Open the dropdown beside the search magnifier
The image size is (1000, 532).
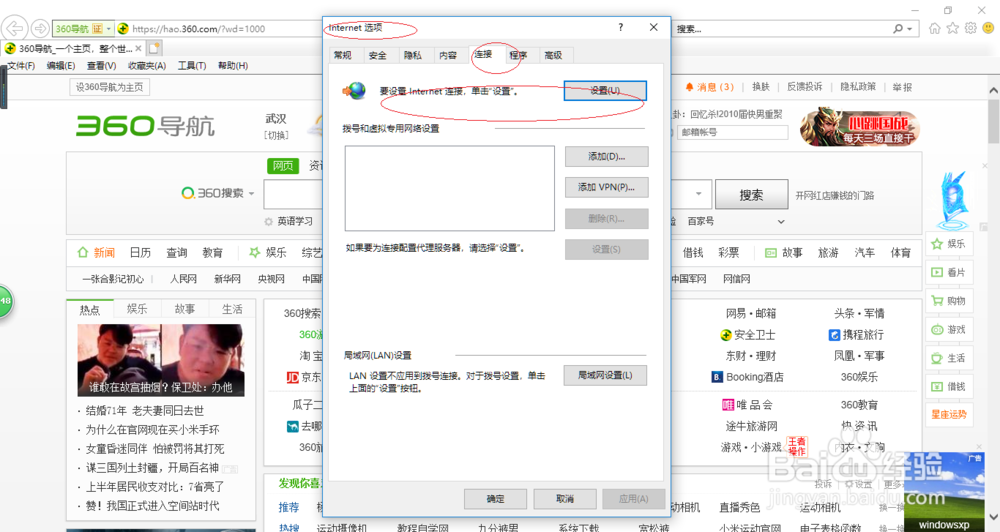(909, 29)
